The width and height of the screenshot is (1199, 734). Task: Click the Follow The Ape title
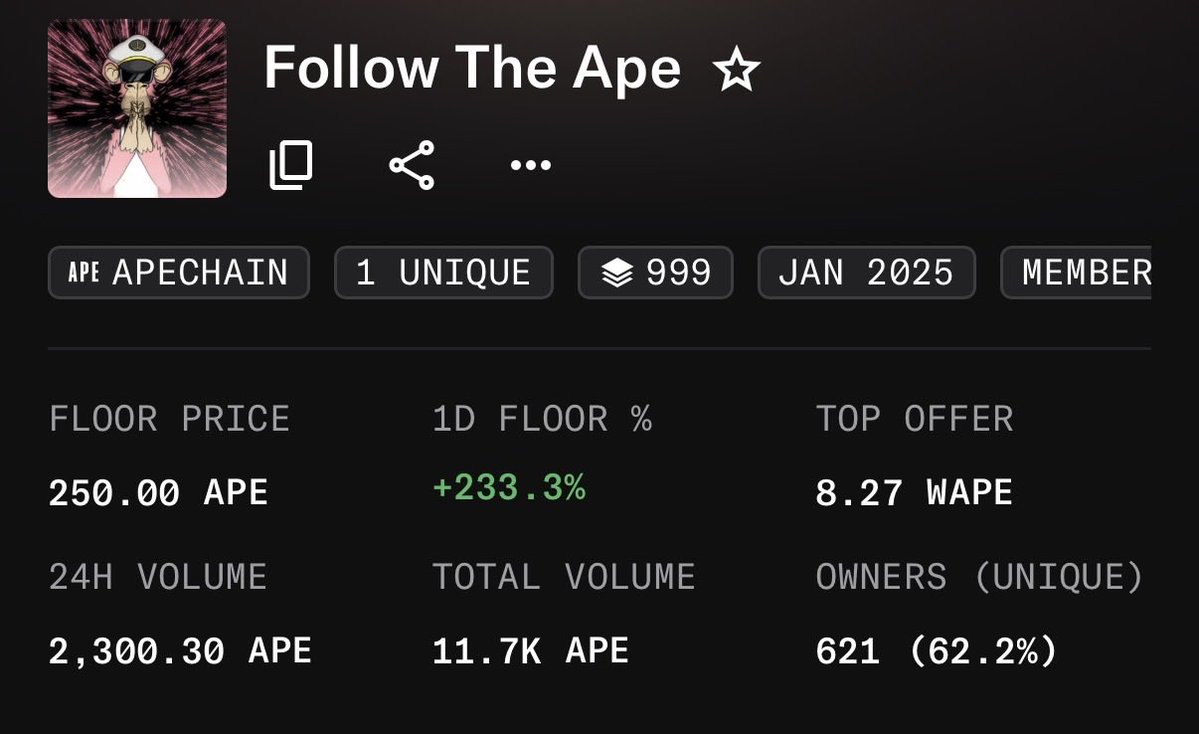point(472,68)
